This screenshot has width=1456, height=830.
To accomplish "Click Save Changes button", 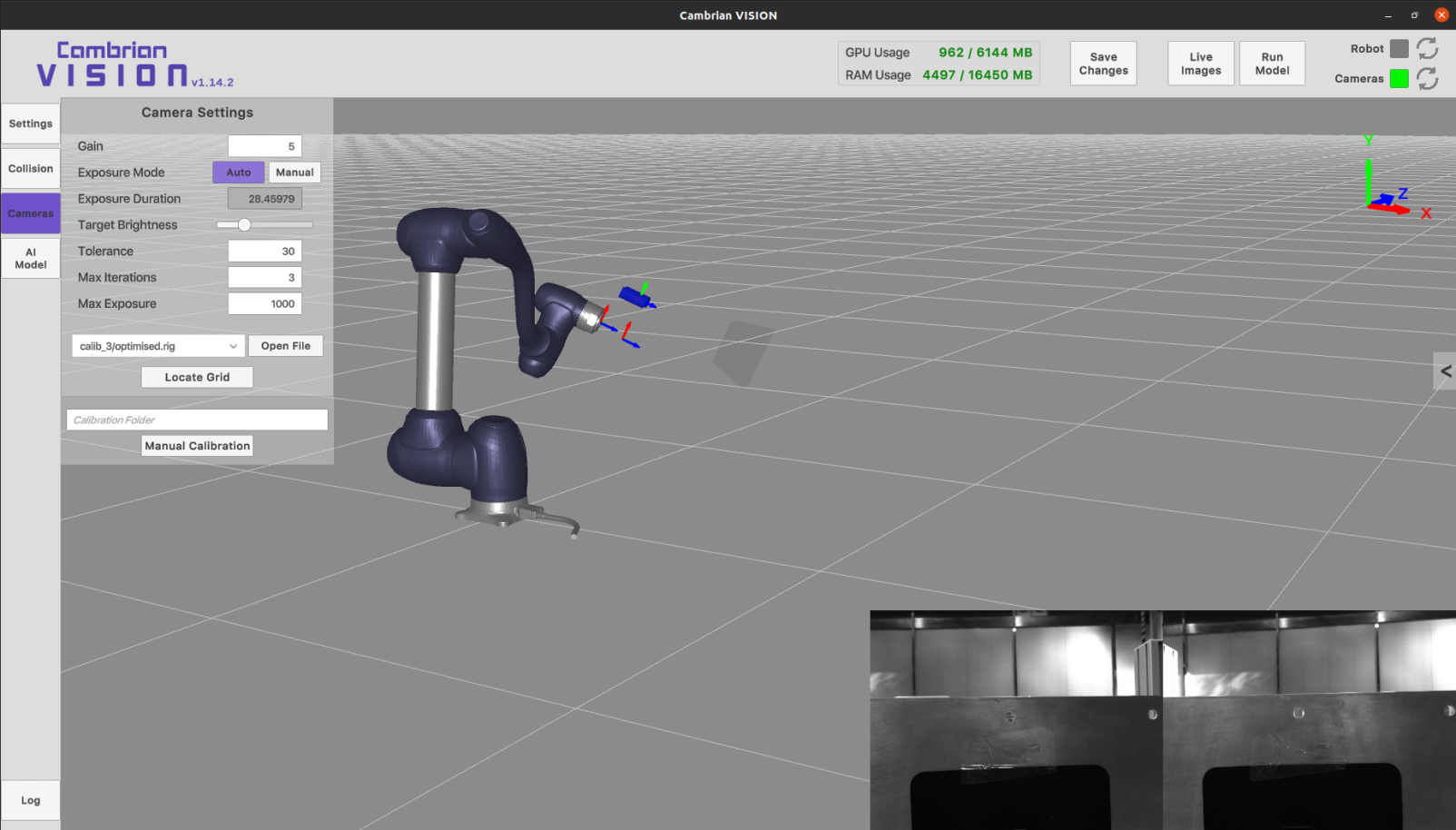I will [x=1104, y=64].
